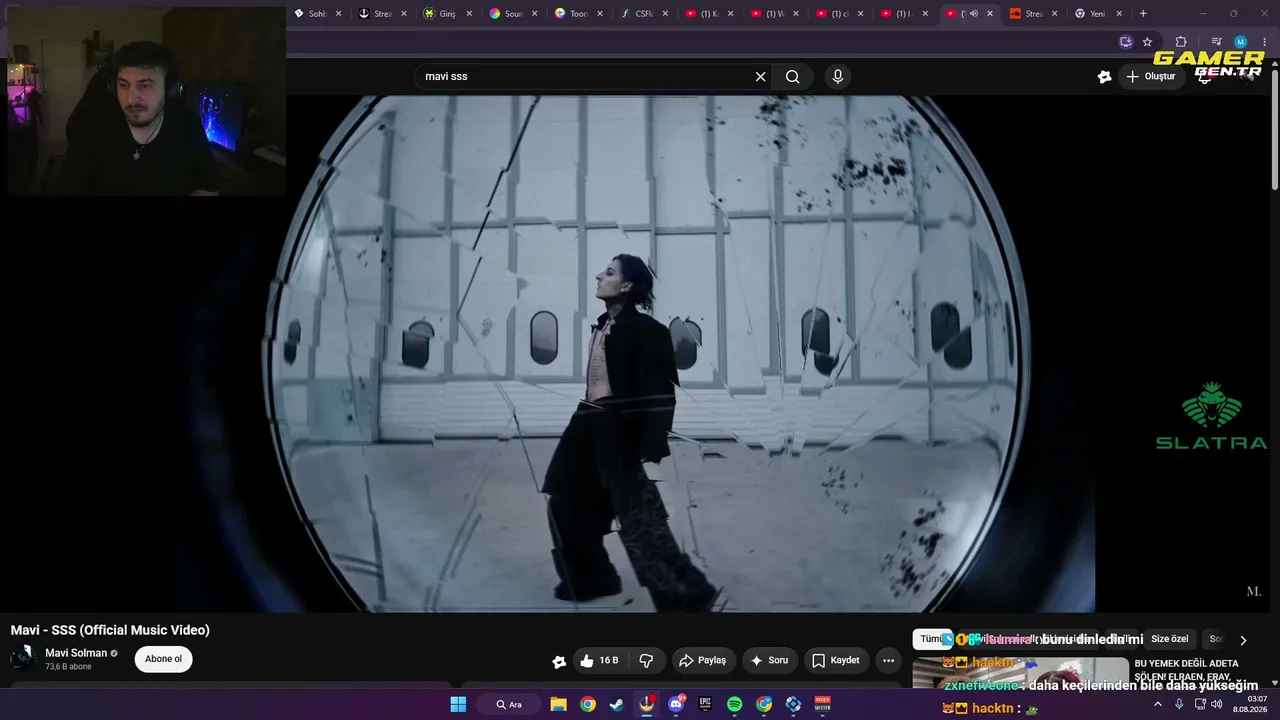1280x720 pixels.
Task: Subscribe using the Abone ol button
Action: 164,659
